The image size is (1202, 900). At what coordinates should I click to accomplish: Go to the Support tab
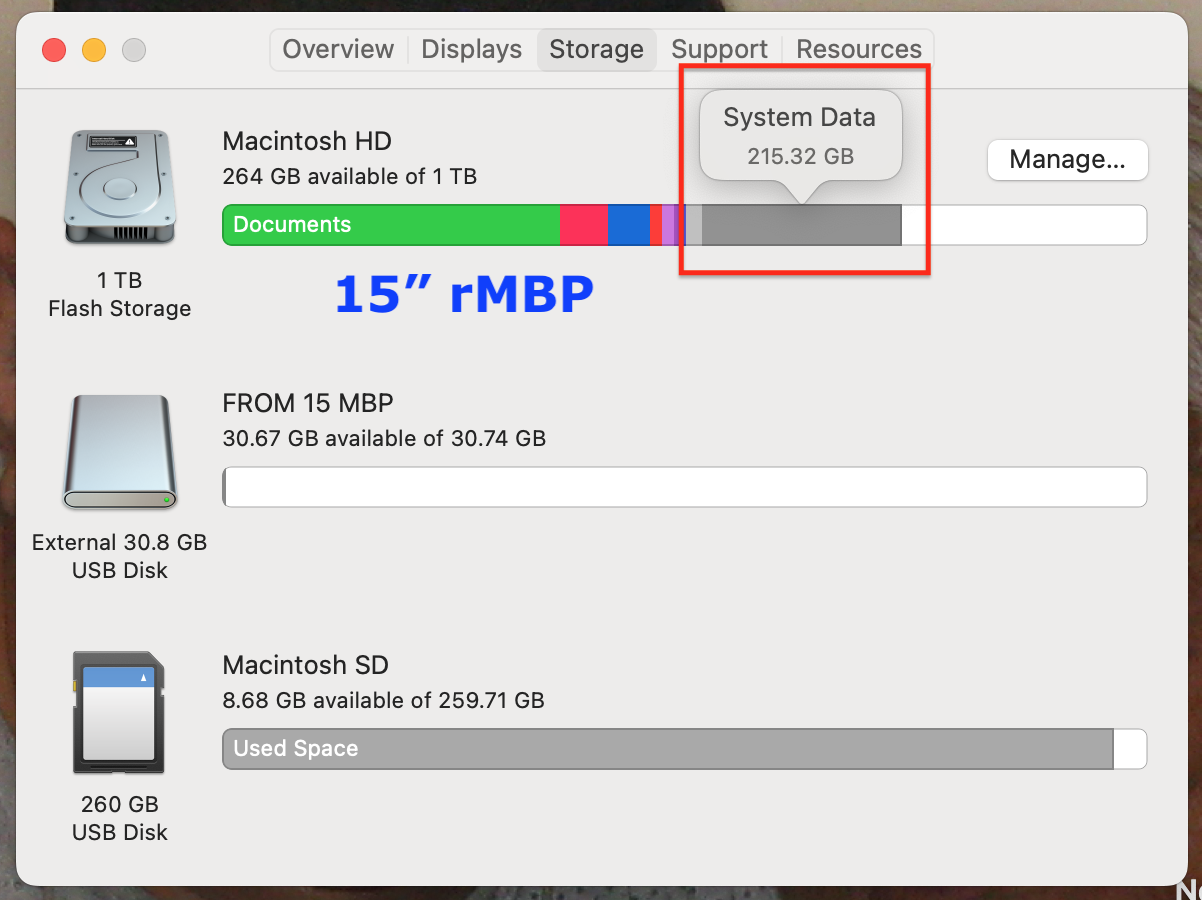719,49
